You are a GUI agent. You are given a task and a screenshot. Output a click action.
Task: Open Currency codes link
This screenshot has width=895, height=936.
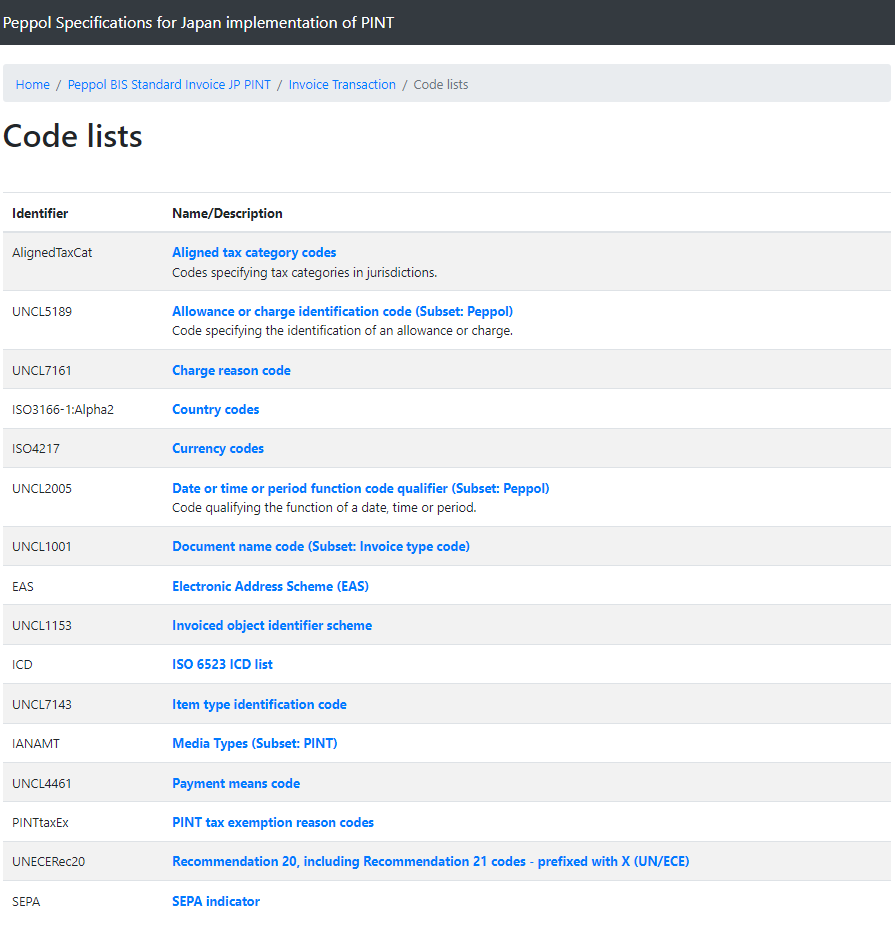(218, 449)
